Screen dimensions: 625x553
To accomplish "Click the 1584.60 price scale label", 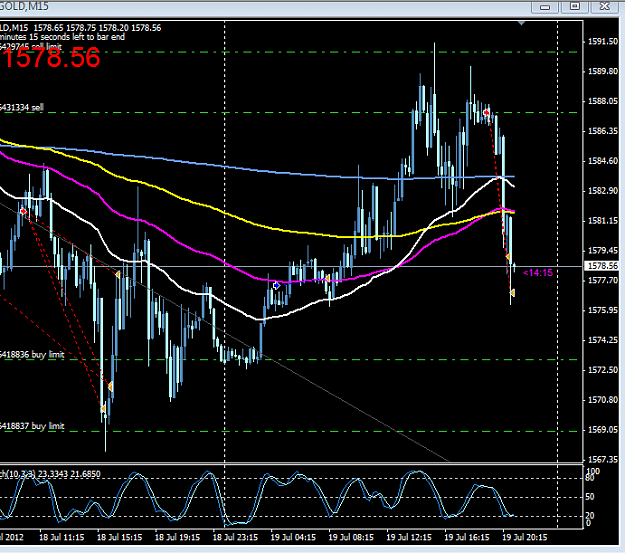I will (x=603, y=161).
